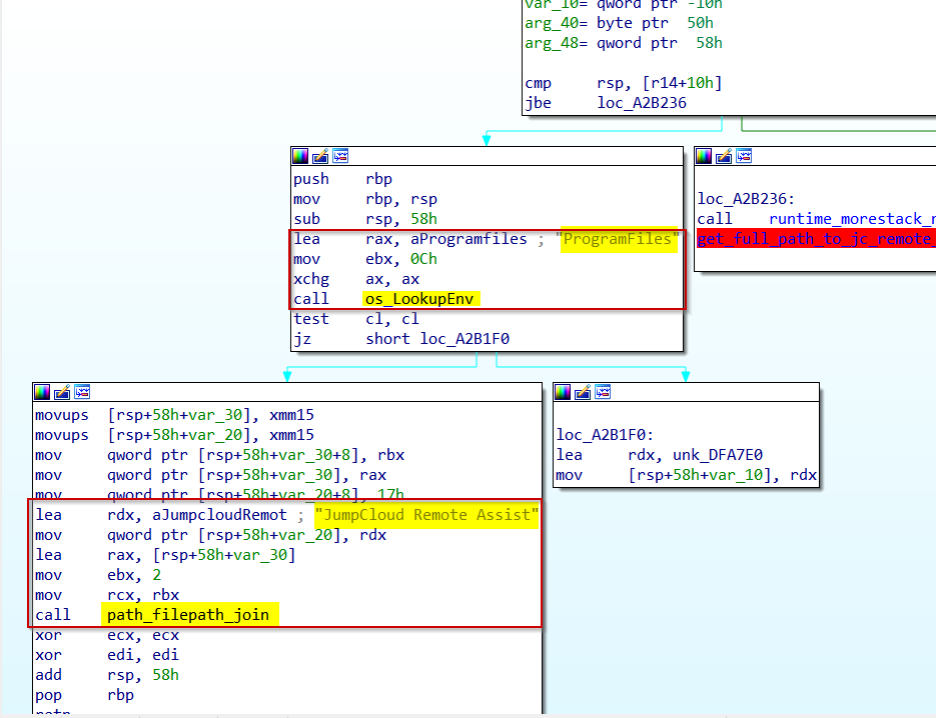Click the red-highlighted get_full_path_to_jc_remote function name
Viewport: 936px width, 718px height.
pos(815,239)
